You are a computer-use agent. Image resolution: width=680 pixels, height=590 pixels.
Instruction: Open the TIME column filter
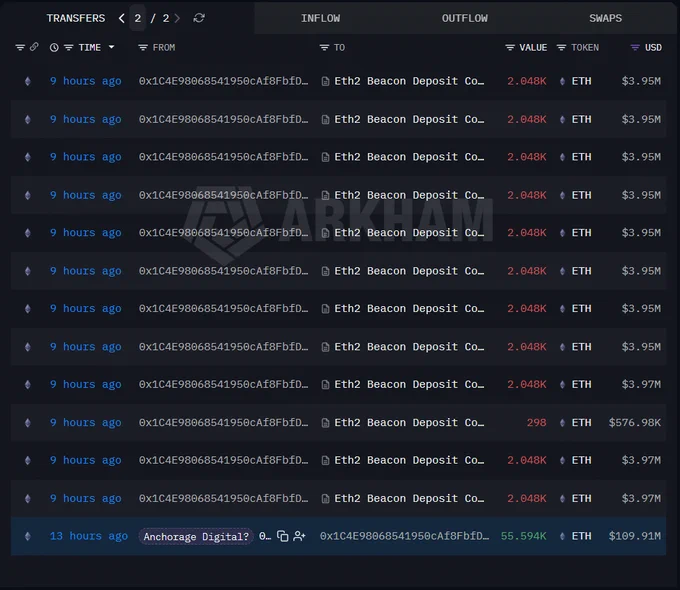pyautogui.click(x=69, y=47)
